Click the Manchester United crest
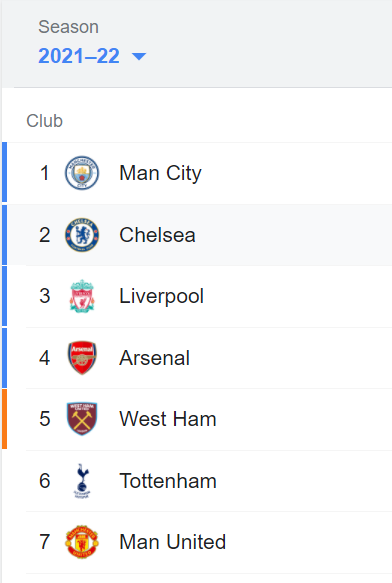This screenshot has height=583, width=392. [x=82, y=542]
